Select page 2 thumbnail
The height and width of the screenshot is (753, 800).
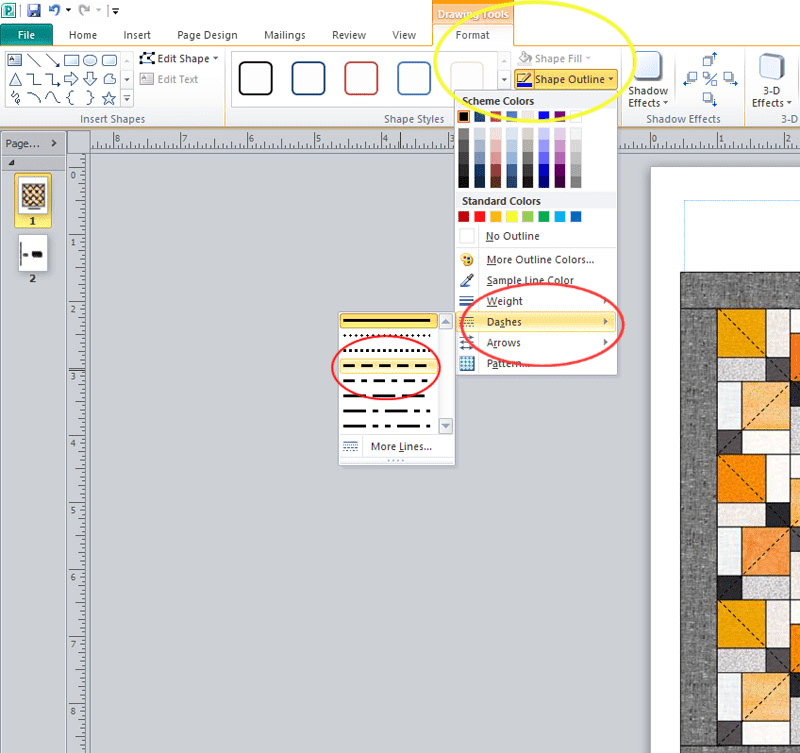click(33, 253)
